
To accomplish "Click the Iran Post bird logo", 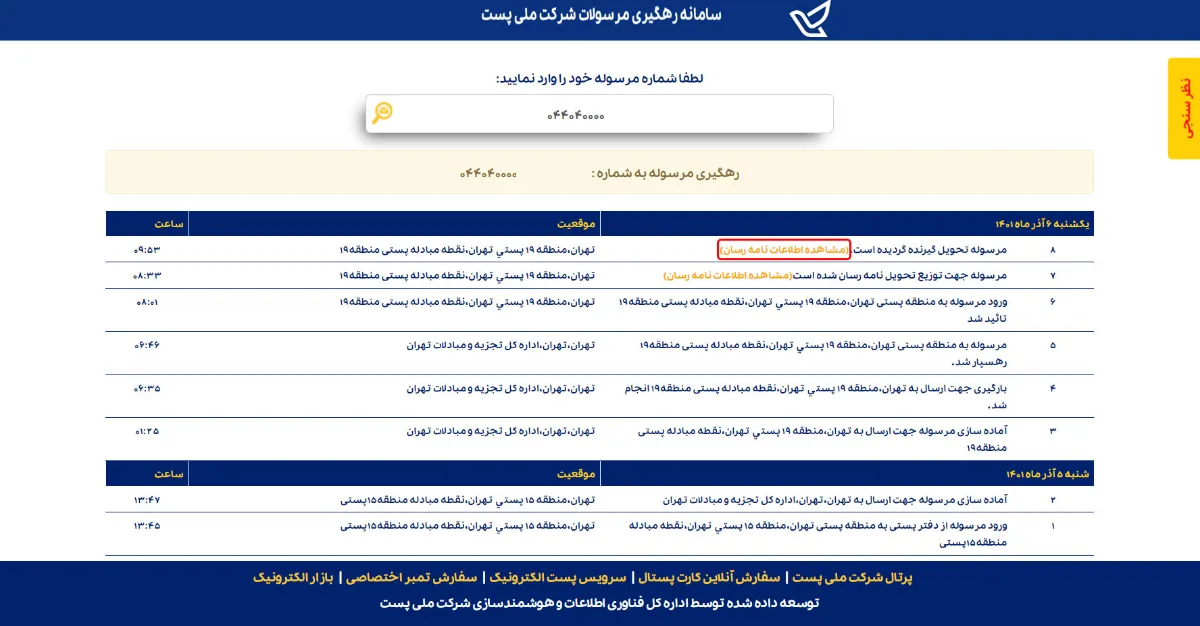I will [x=810, y=18].
